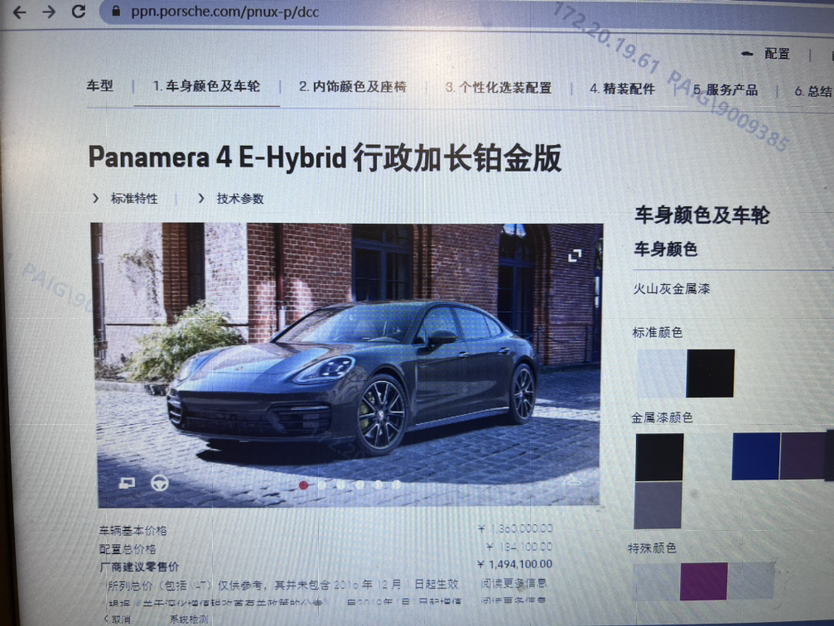Choose the white standard color swatch
Screen dimensions: 834x626
pos(661,373)
